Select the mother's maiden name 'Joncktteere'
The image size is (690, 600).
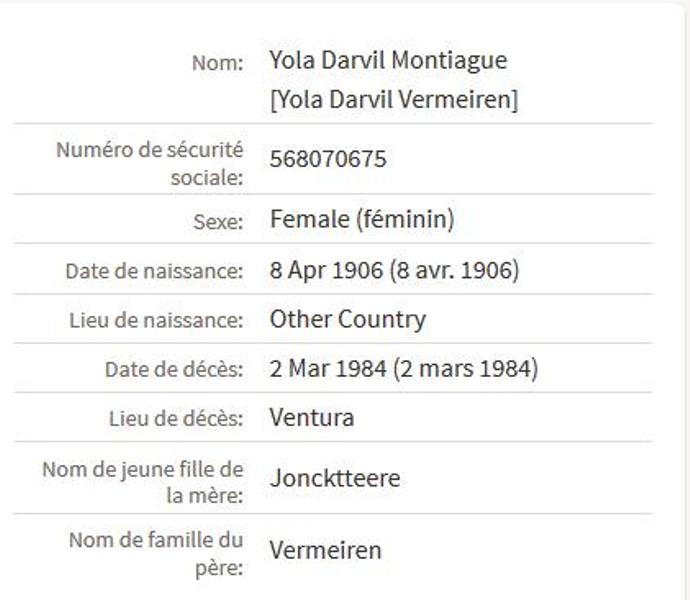point(335,478)
